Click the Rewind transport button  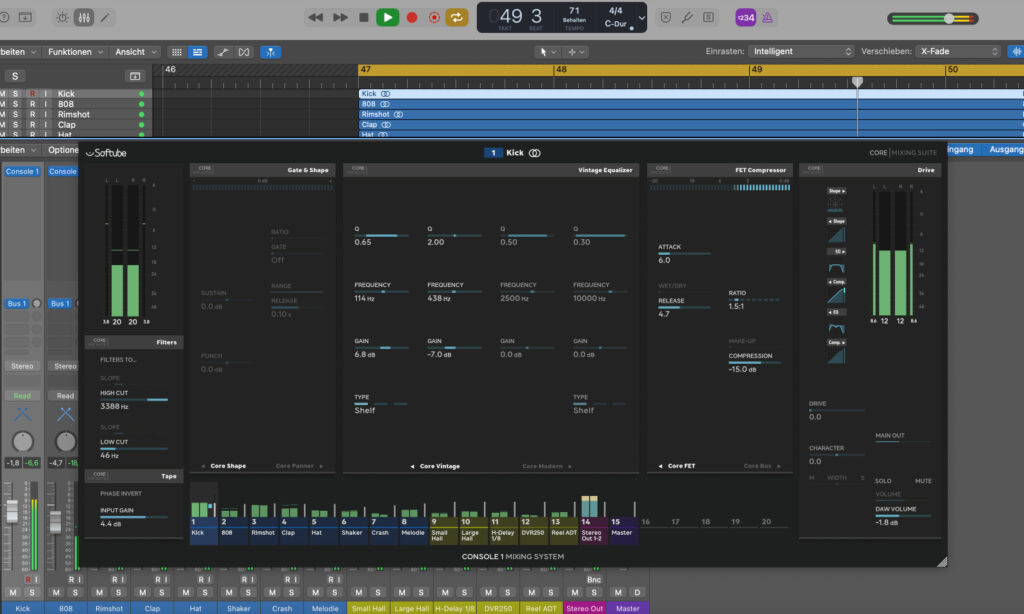pos(315,18)
